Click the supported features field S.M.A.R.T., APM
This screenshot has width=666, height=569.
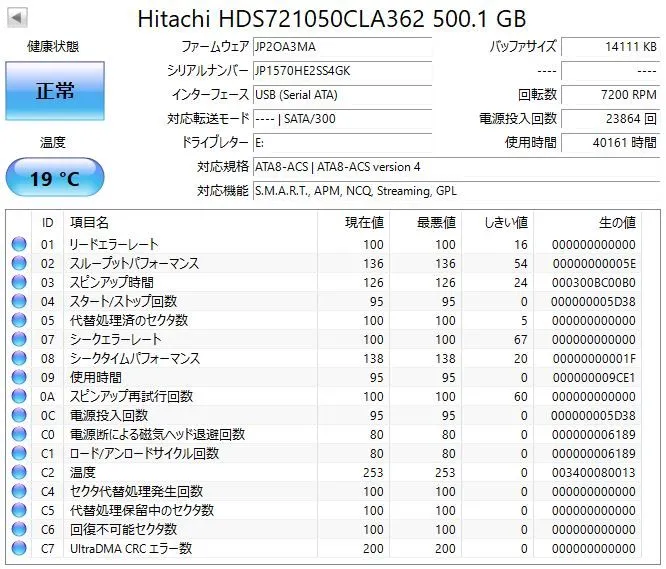tap(457, 191)
